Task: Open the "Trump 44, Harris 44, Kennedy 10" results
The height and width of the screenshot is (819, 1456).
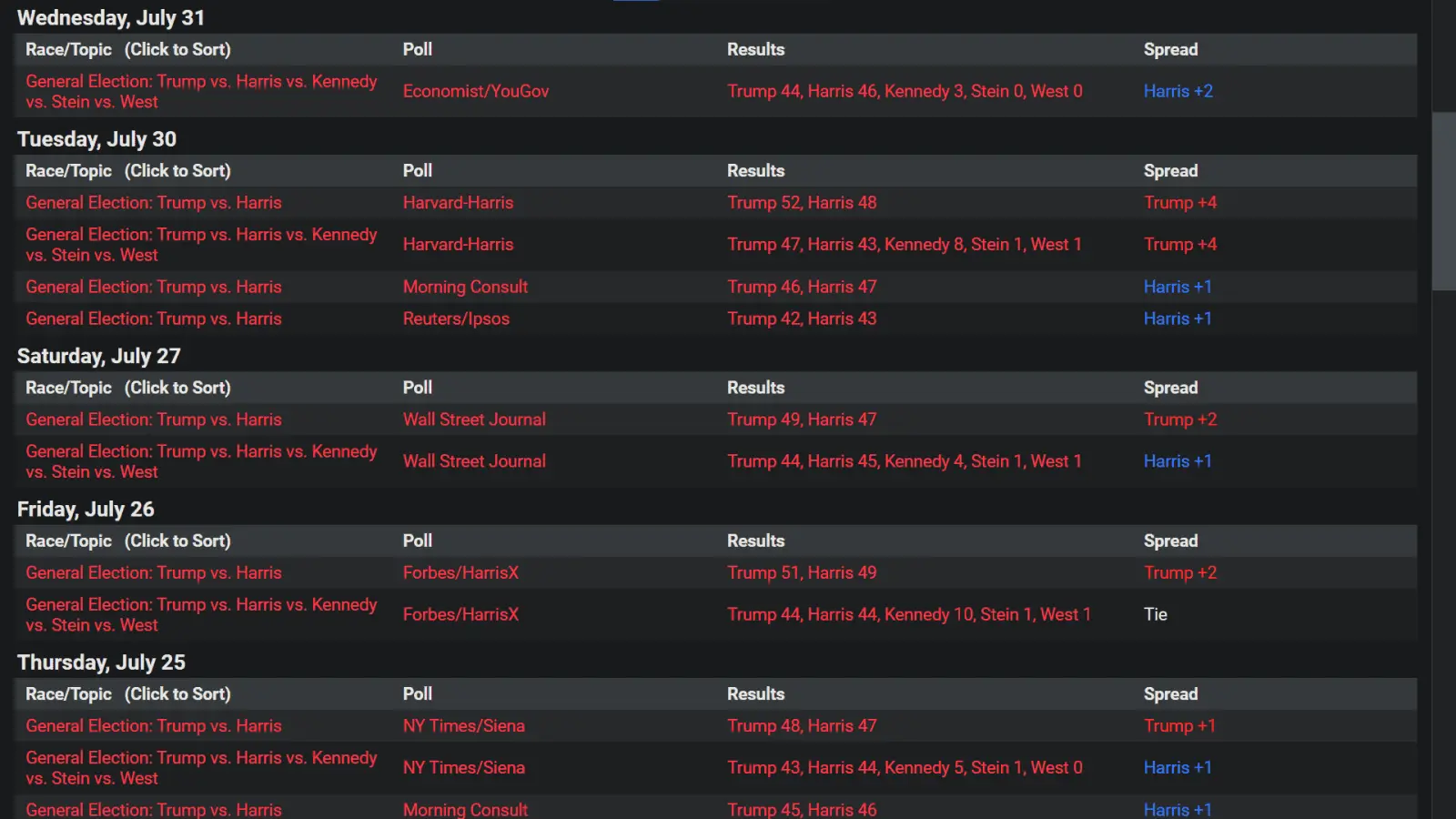Action: (908, 614)
